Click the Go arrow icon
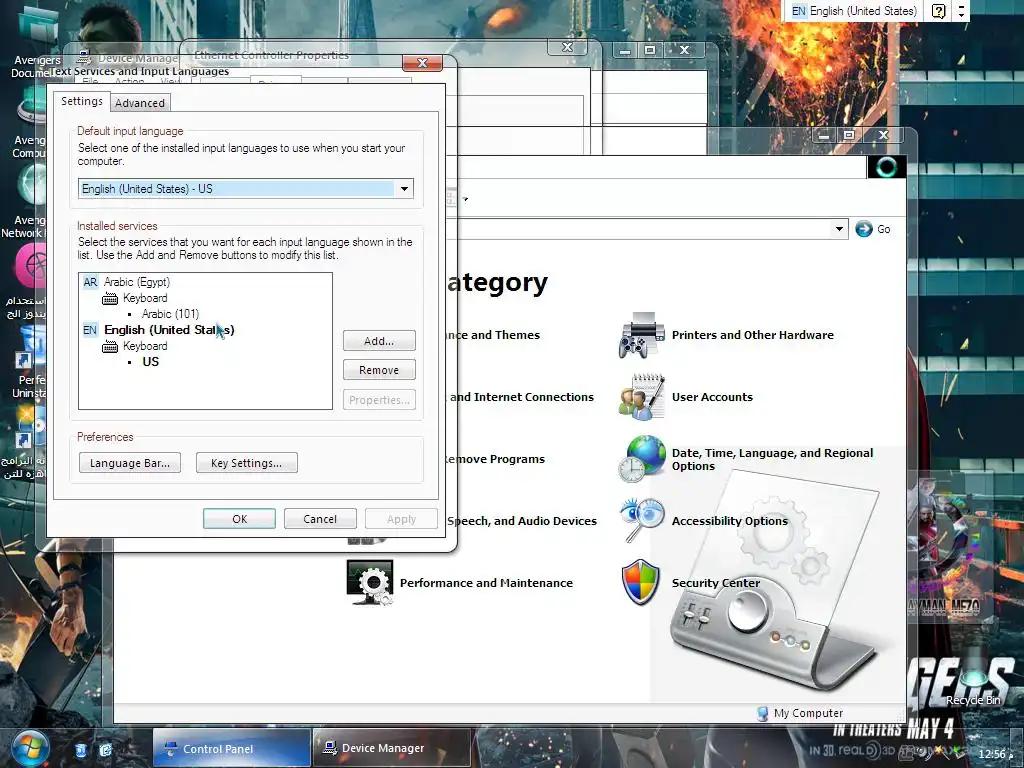Screen dimensions: 1024x768 tap(863, 229)
